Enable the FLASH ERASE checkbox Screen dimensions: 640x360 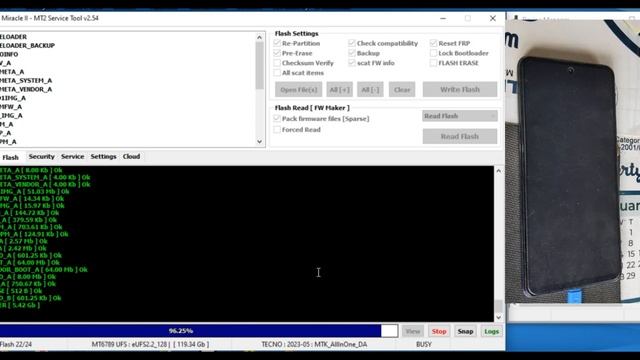click(433, 63)
